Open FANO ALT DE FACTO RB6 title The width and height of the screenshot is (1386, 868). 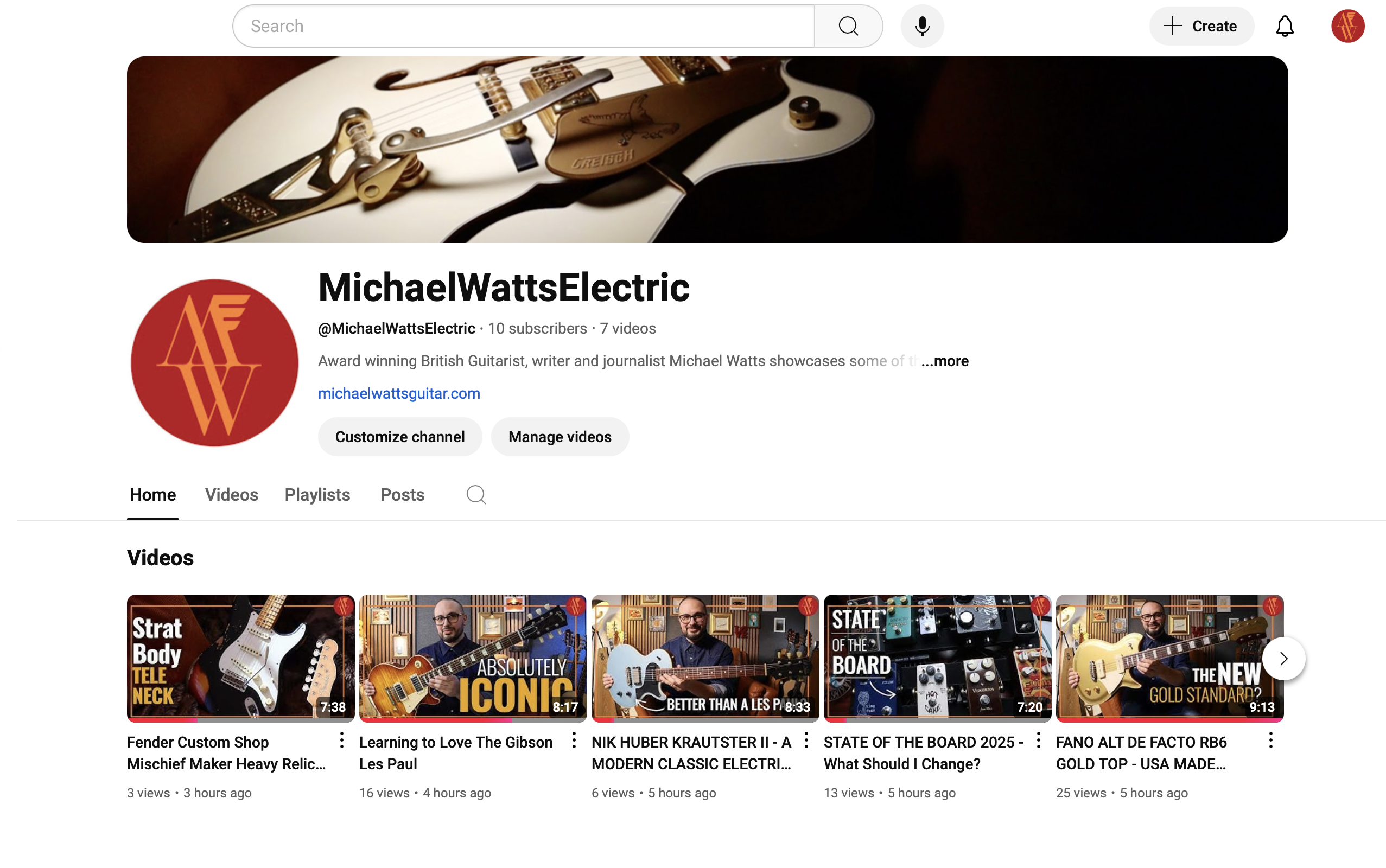[x=1141, y=753]
